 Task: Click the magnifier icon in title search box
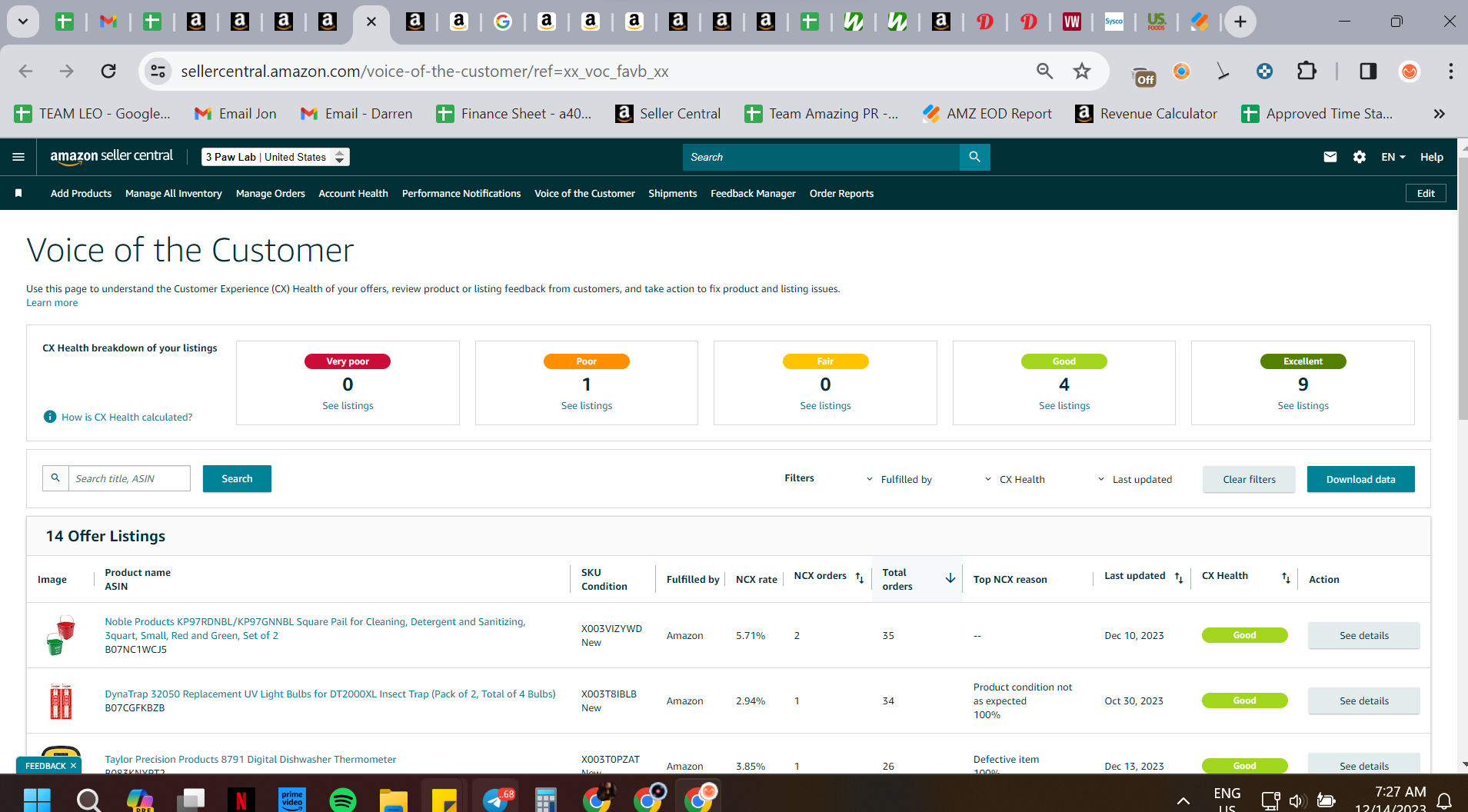click(55, 478)
